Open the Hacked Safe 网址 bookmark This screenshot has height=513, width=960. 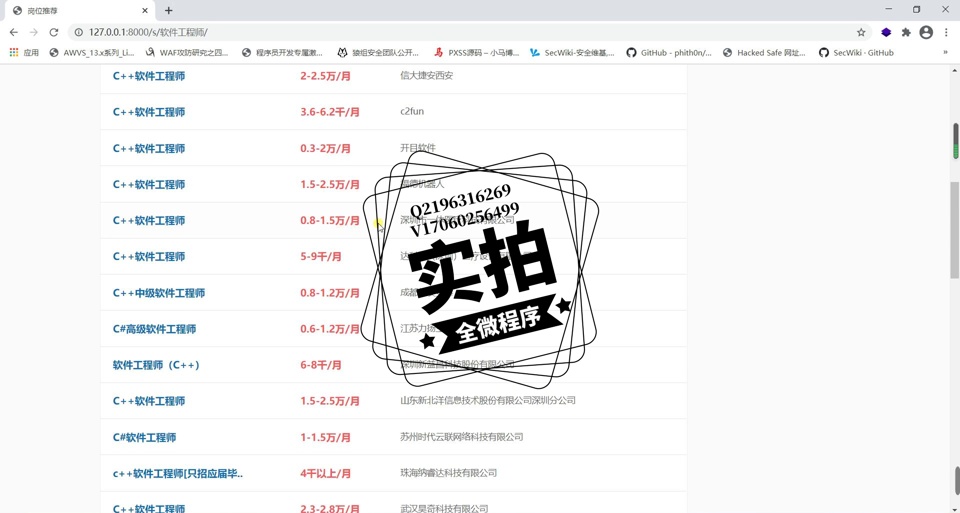click(x=764, y=53)
